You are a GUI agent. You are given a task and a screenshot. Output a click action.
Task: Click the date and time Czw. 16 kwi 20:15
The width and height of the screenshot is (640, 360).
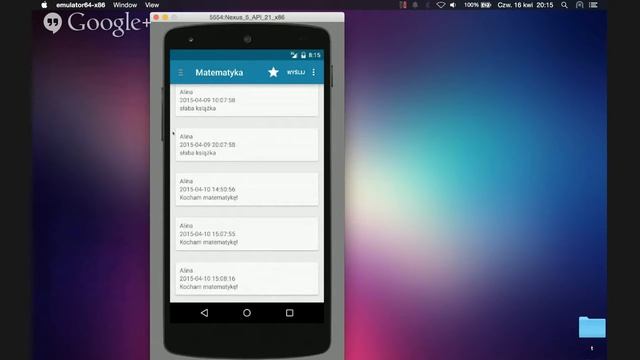coord(525,5)
